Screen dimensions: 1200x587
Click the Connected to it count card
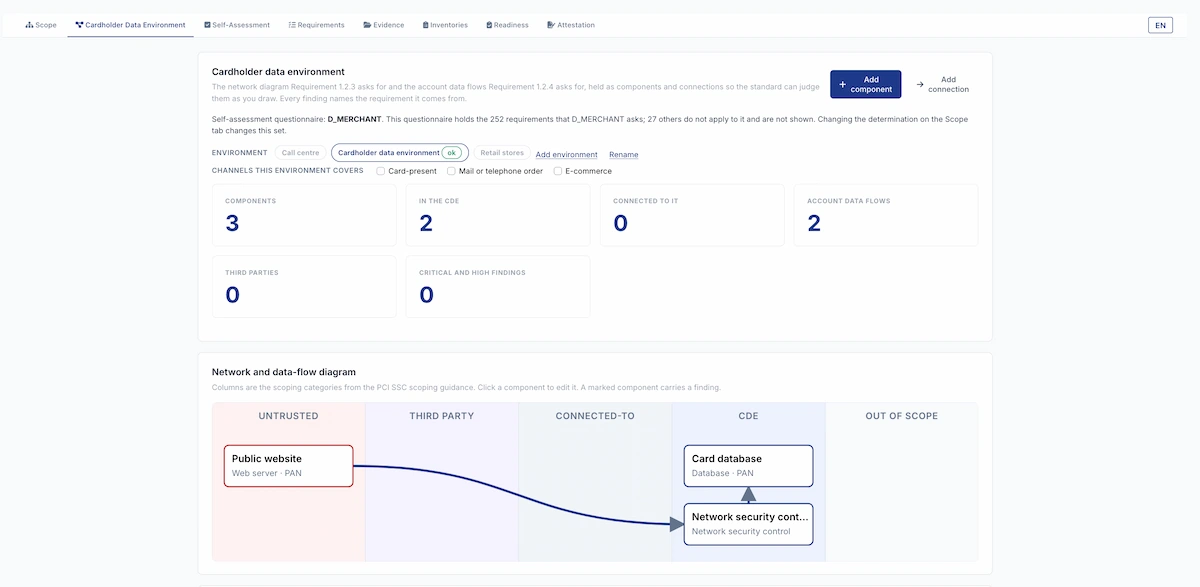[x=692, y=215]
